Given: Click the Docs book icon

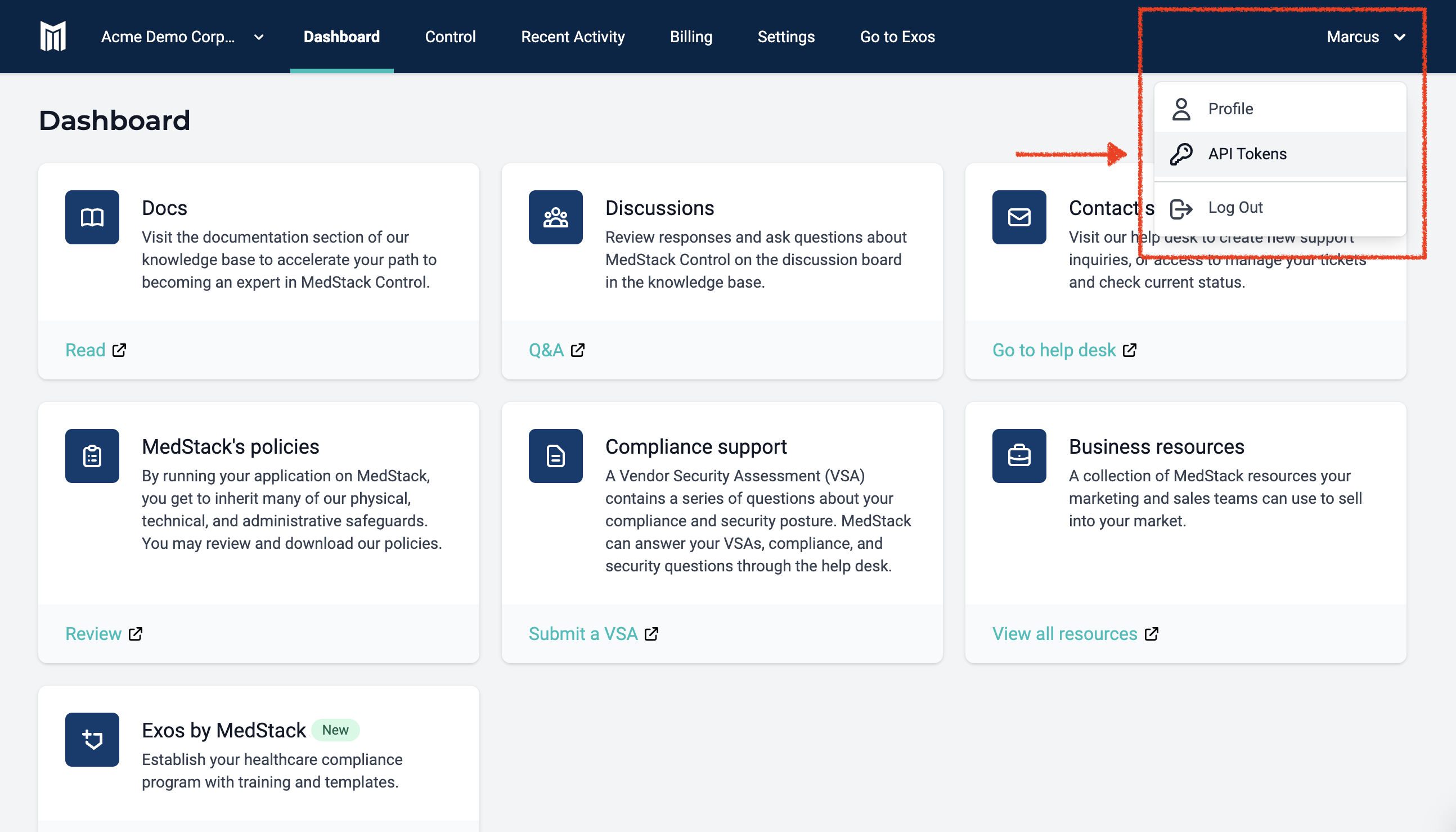Looking at the screenshot, I should point(92,217).
